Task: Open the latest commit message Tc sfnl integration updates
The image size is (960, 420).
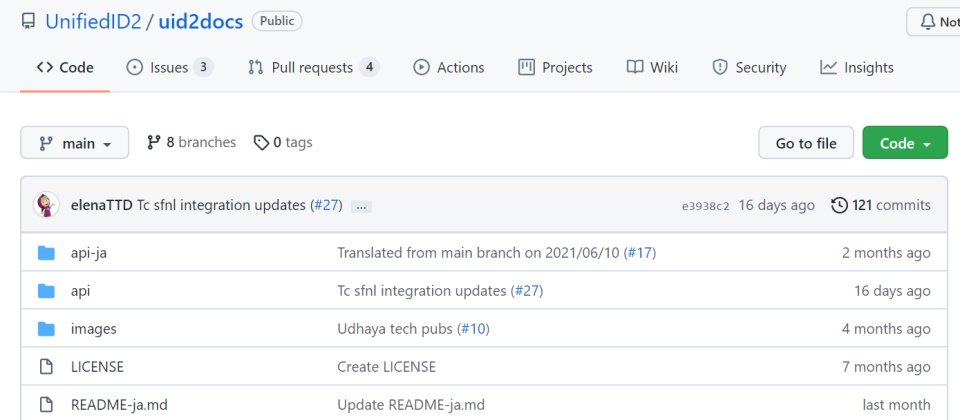Action: click(221, 205)
